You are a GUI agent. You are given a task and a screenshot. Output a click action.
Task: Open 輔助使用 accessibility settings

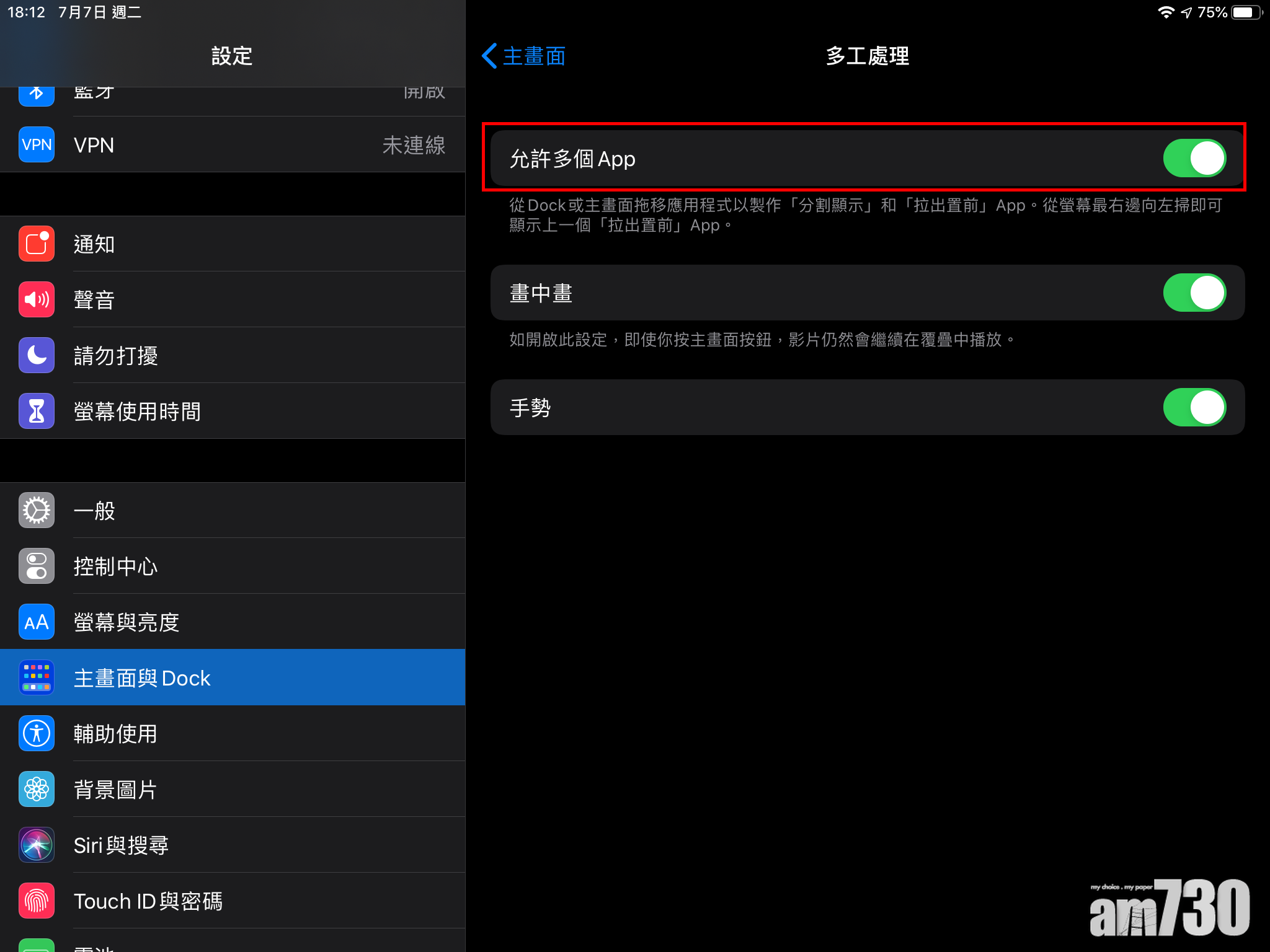115,733
